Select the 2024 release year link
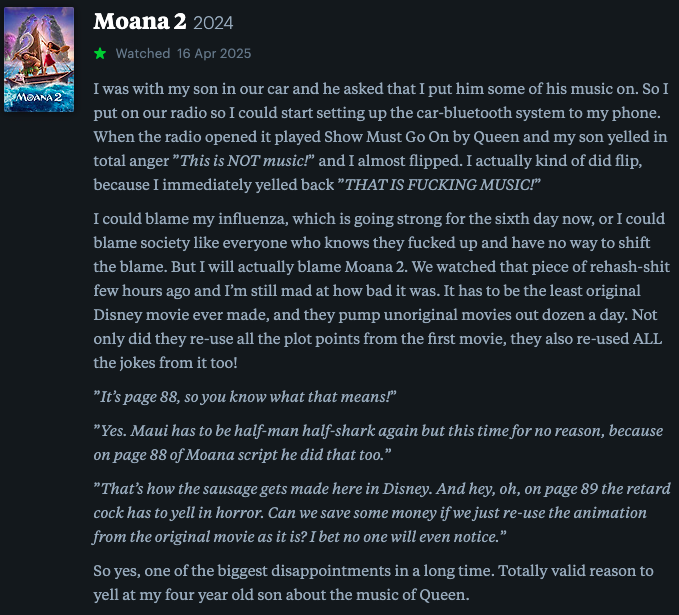The image size is (679, 615). (x=213, y=23)
